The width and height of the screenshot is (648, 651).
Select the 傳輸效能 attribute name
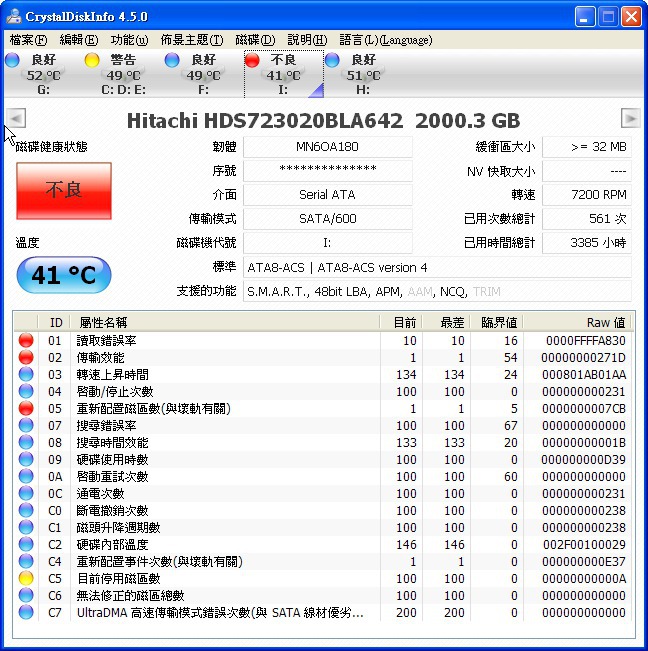point(100,358)
